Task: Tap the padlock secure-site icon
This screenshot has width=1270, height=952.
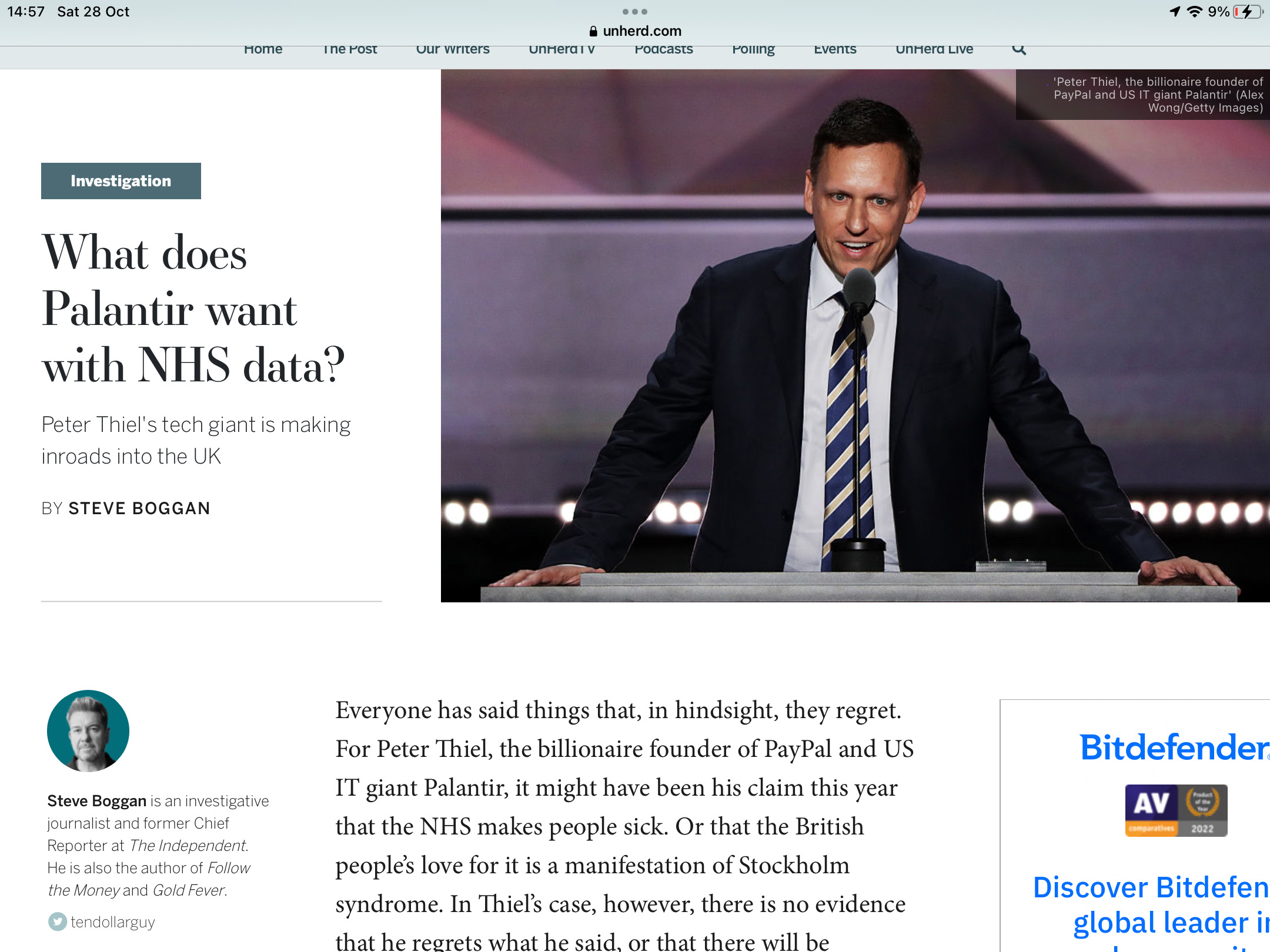Action: 593,31
